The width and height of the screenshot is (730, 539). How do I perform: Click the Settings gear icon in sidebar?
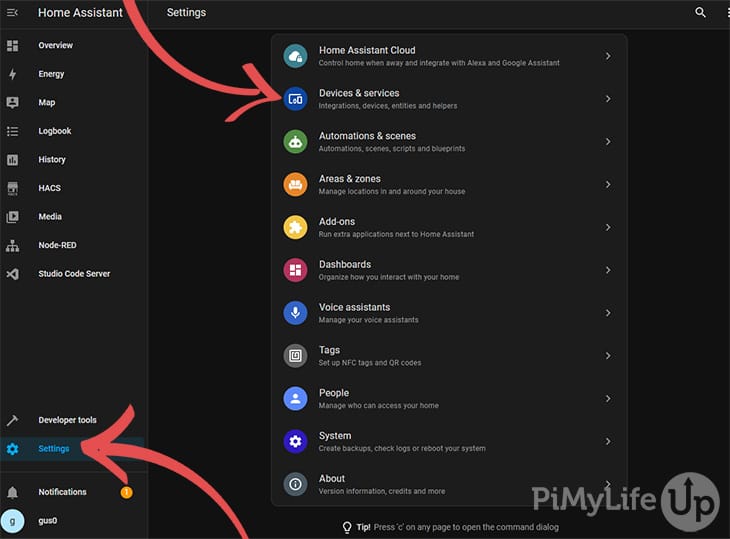click(13, 449)
